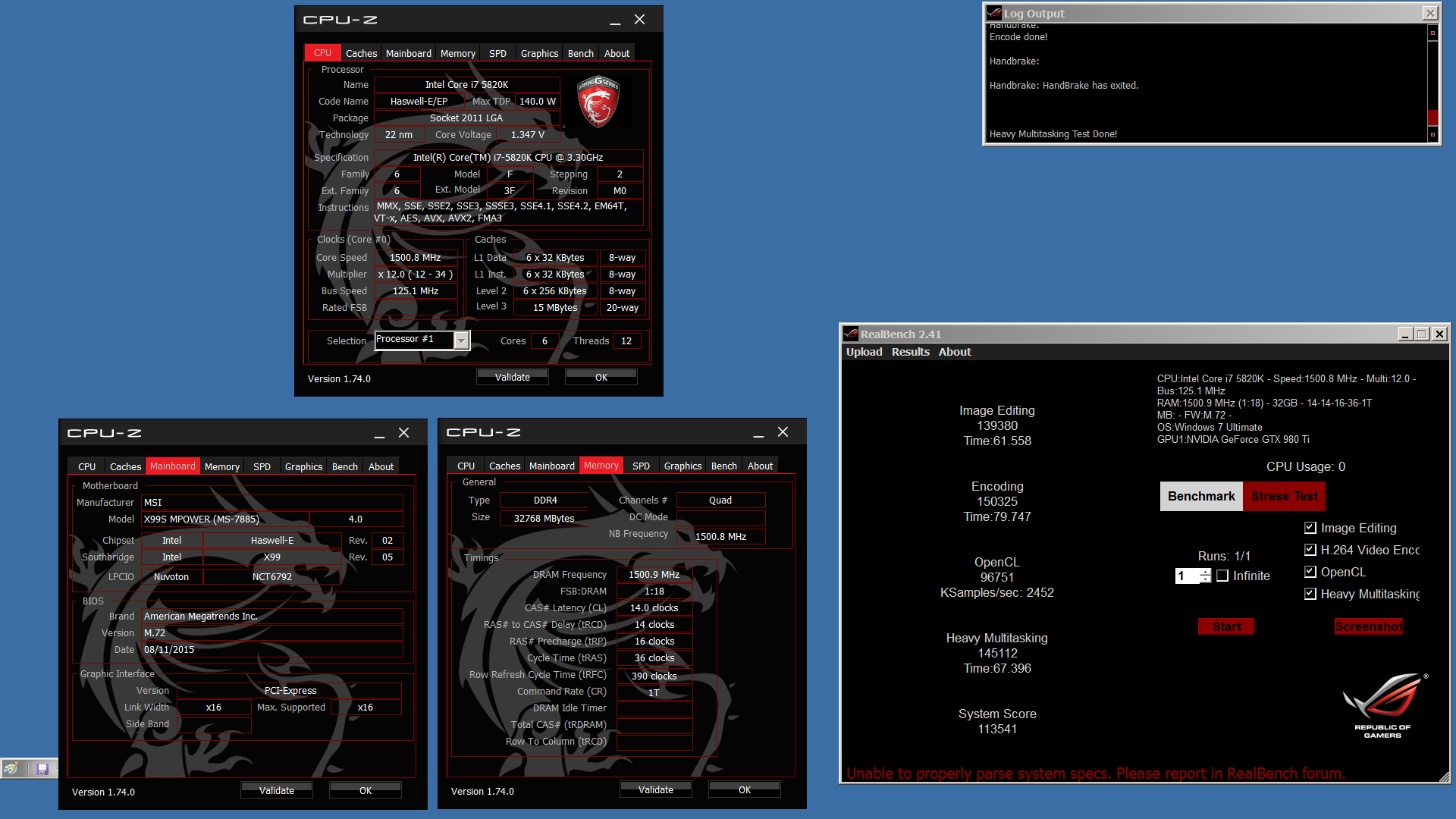Click the Log Output scrollbar thumb

[1432, 118]
